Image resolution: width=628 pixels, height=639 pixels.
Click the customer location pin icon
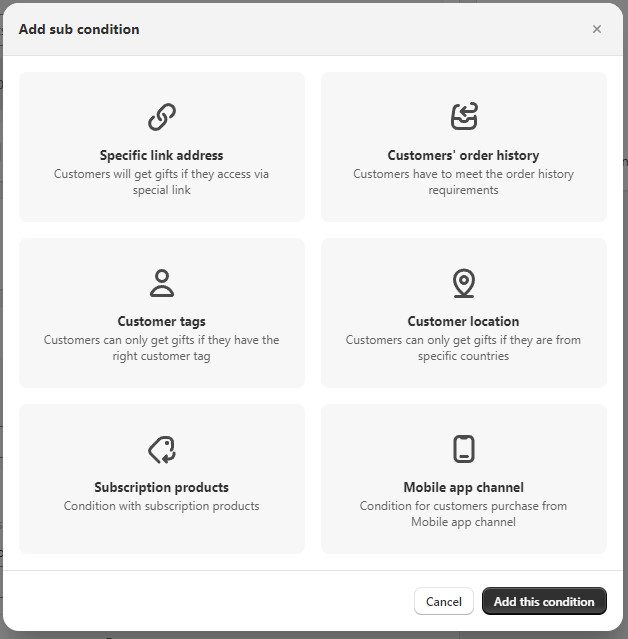click(463, 283)
